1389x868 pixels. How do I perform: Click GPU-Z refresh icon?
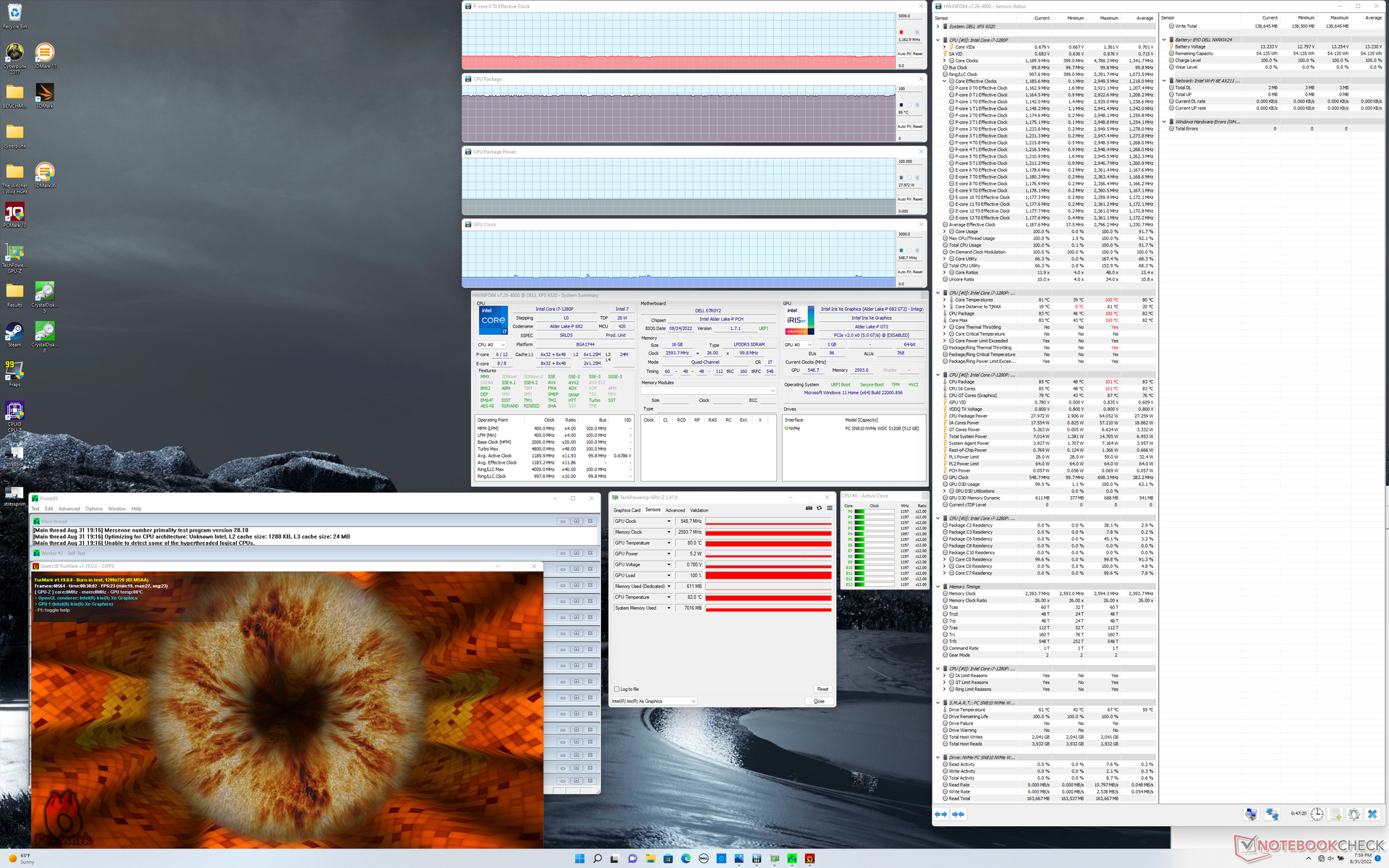(x=819, y=508)
